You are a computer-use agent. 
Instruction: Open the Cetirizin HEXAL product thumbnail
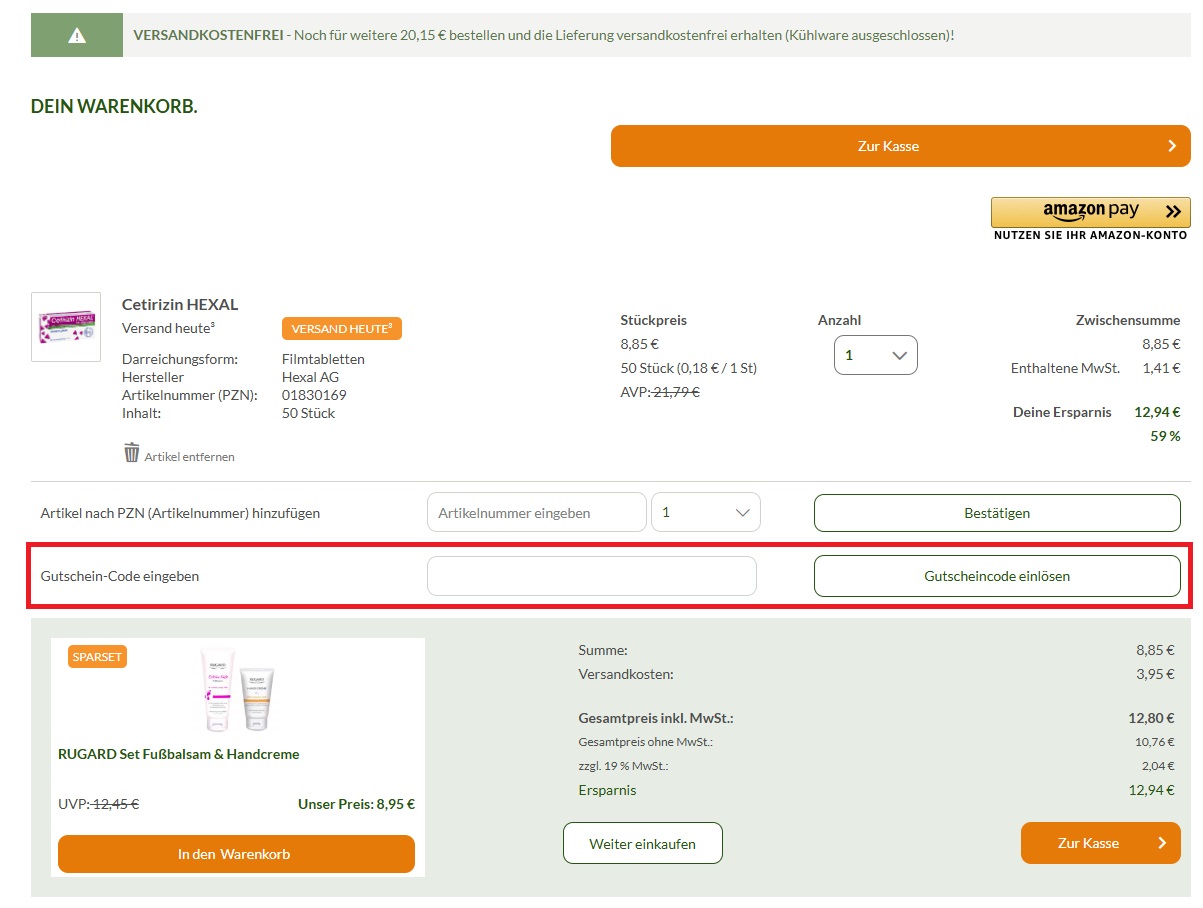(x=66, y=327)
